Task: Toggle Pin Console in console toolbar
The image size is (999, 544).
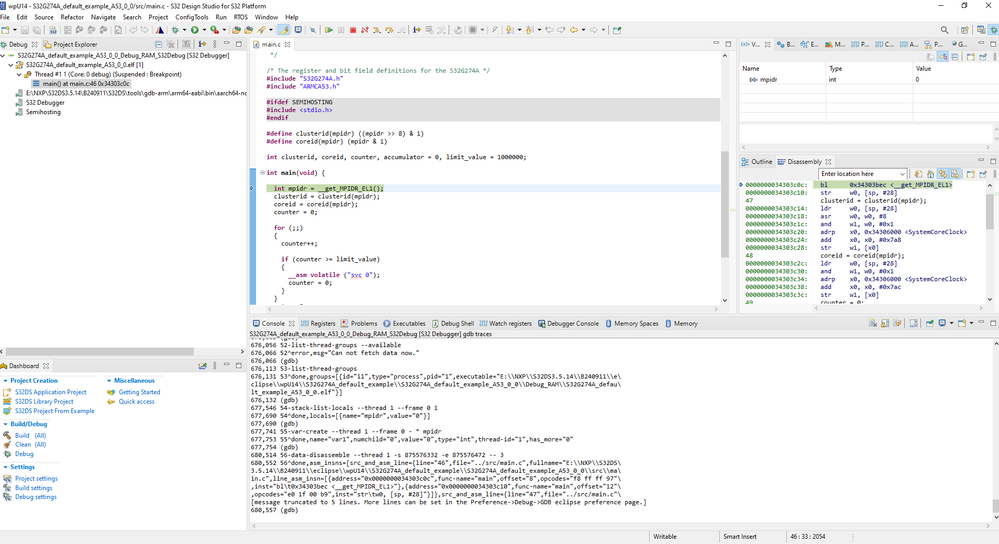Action: tap(930, 324)
